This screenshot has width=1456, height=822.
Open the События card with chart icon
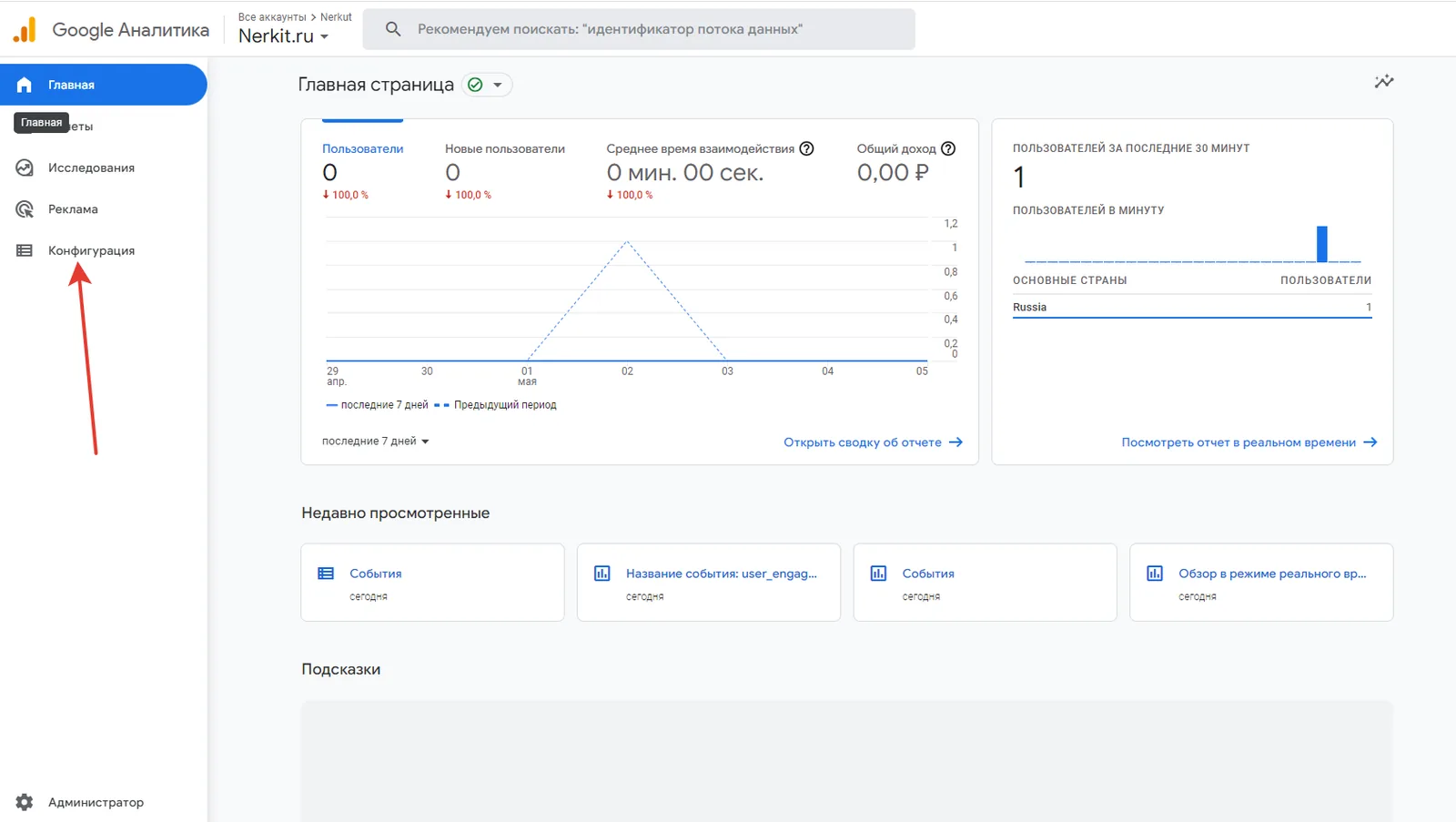coord(985,583)
